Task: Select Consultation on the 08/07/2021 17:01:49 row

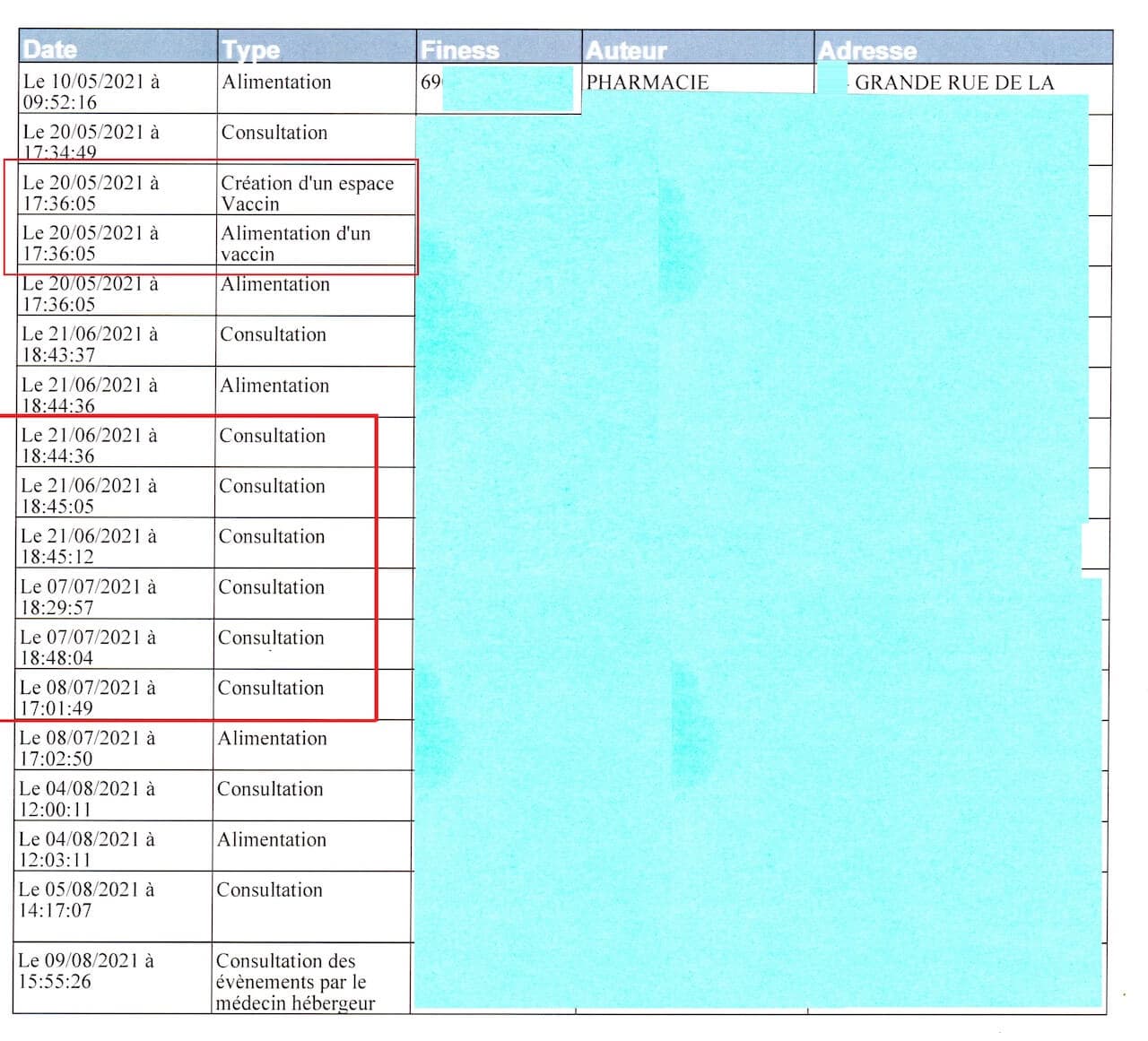Action: click(271, 688)
